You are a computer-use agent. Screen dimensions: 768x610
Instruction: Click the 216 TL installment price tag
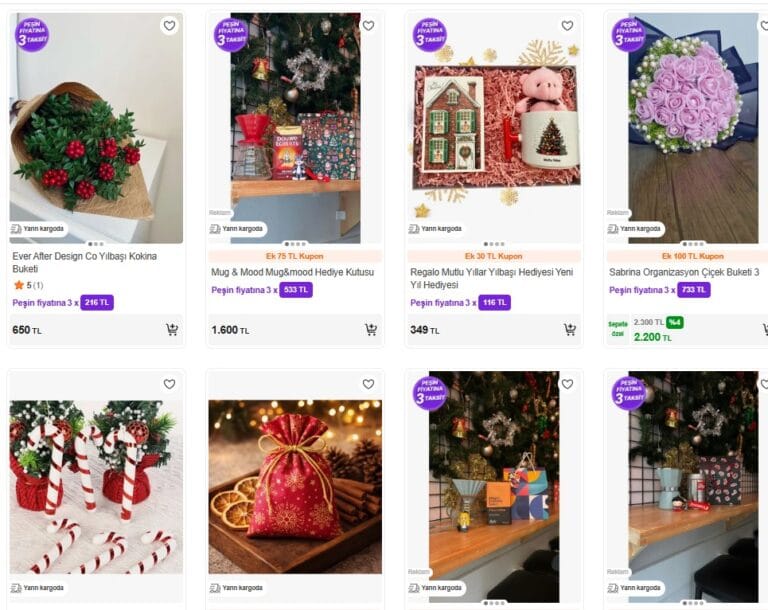[x=97, y=302]
